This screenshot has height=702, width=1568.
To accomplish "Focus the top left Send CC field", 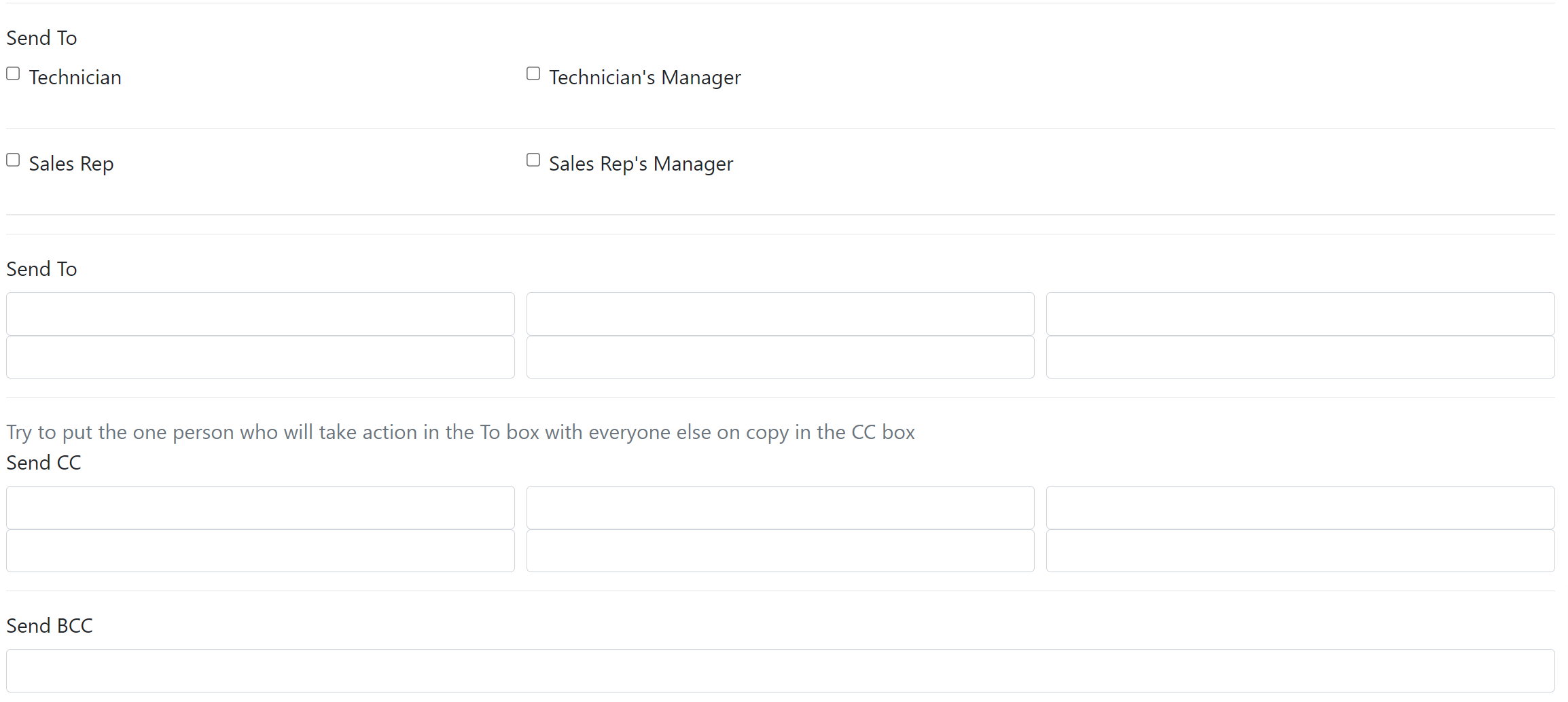I will pyautogui.click(x=260, y=508).
